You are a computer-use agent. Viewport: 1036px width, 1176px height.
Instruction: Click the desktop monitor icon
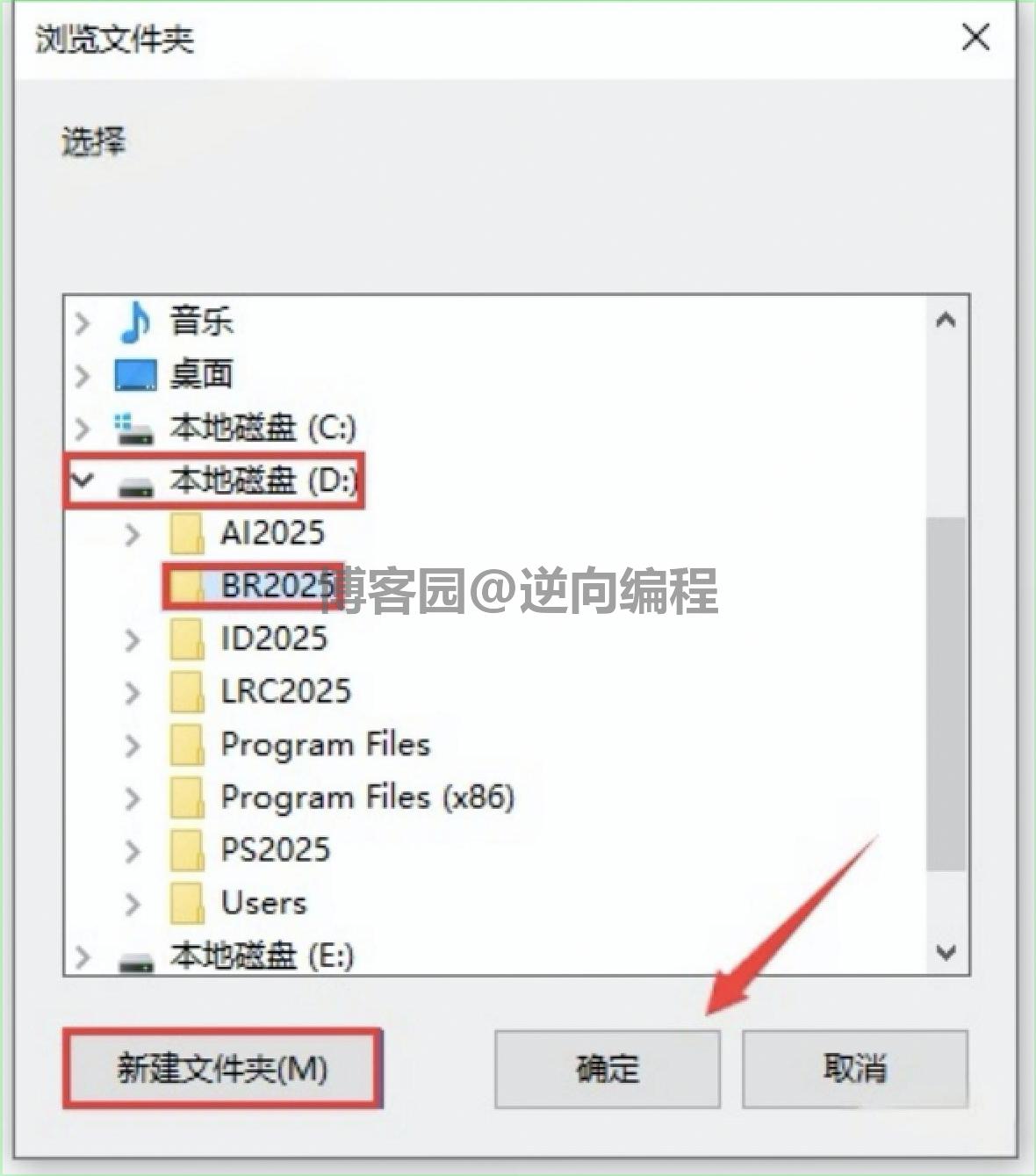135,375
